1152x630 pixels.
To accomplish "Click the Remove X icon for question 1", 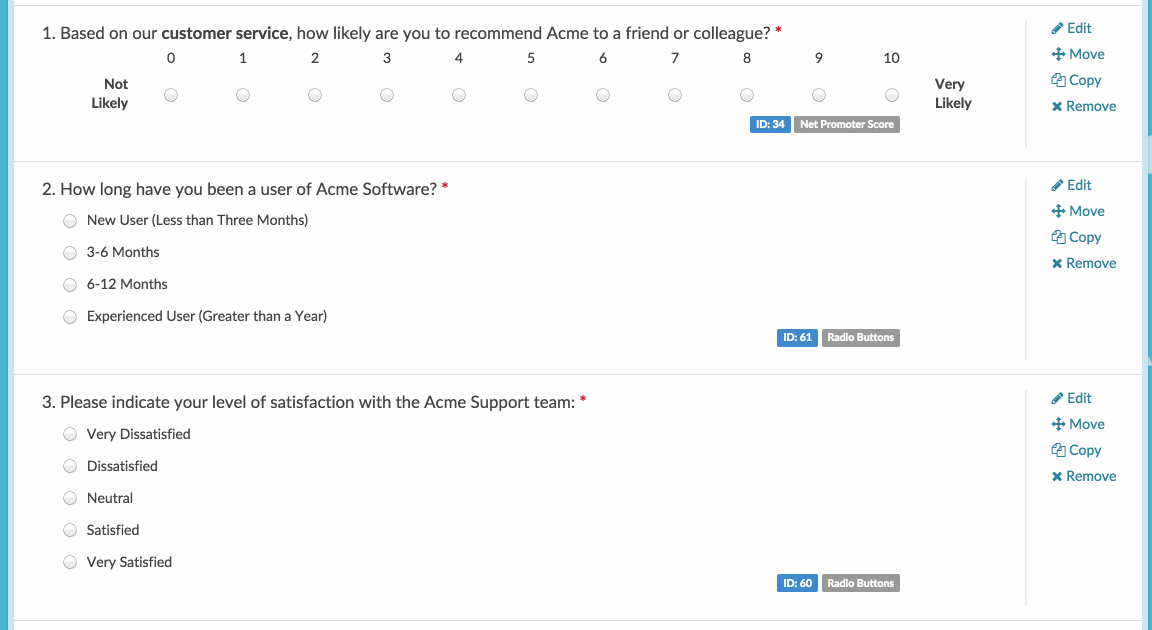I will tap(1057, 106).
